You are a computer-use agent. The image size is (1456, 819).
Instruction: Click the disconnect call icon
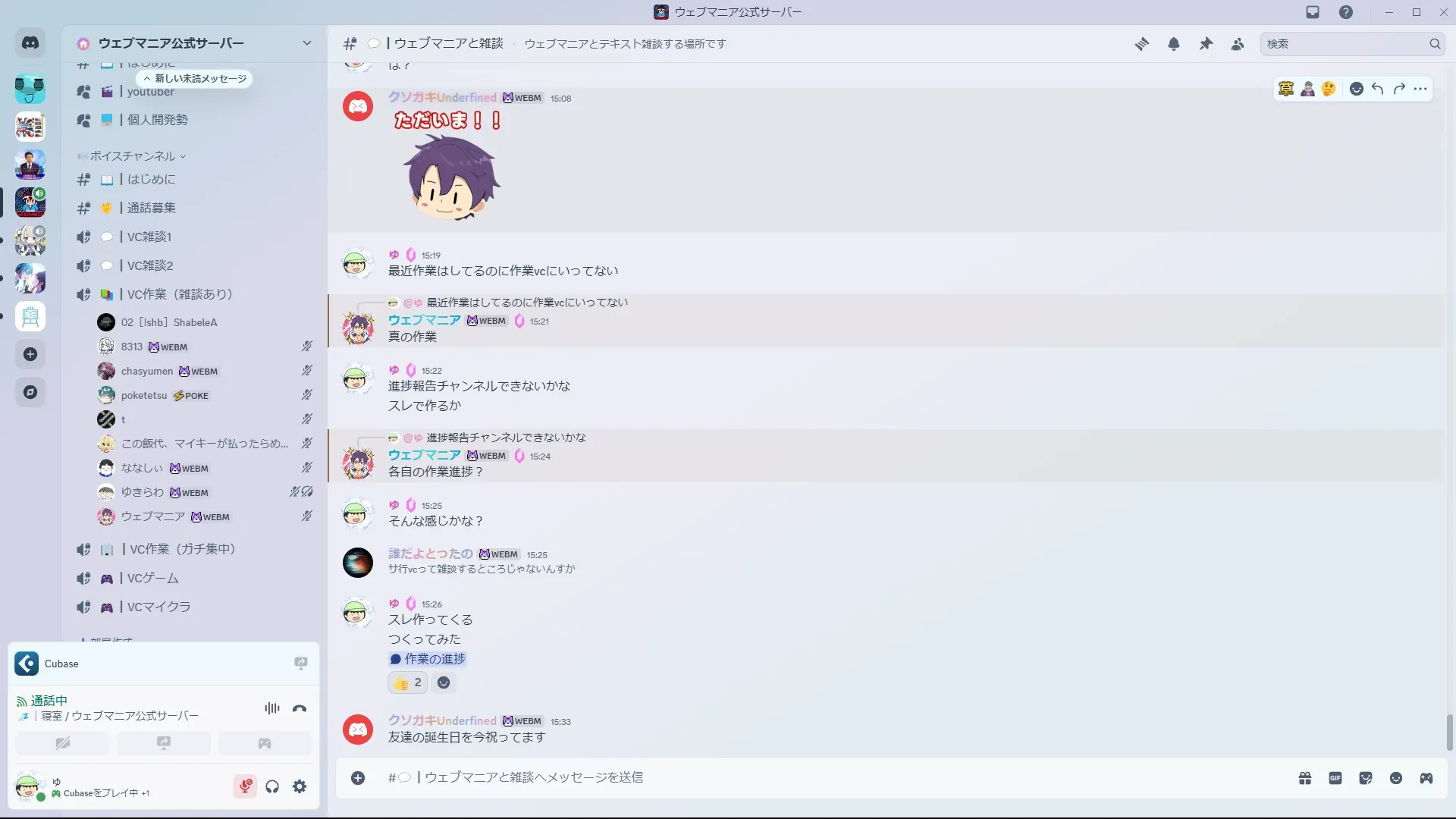(x=300, y=708)
